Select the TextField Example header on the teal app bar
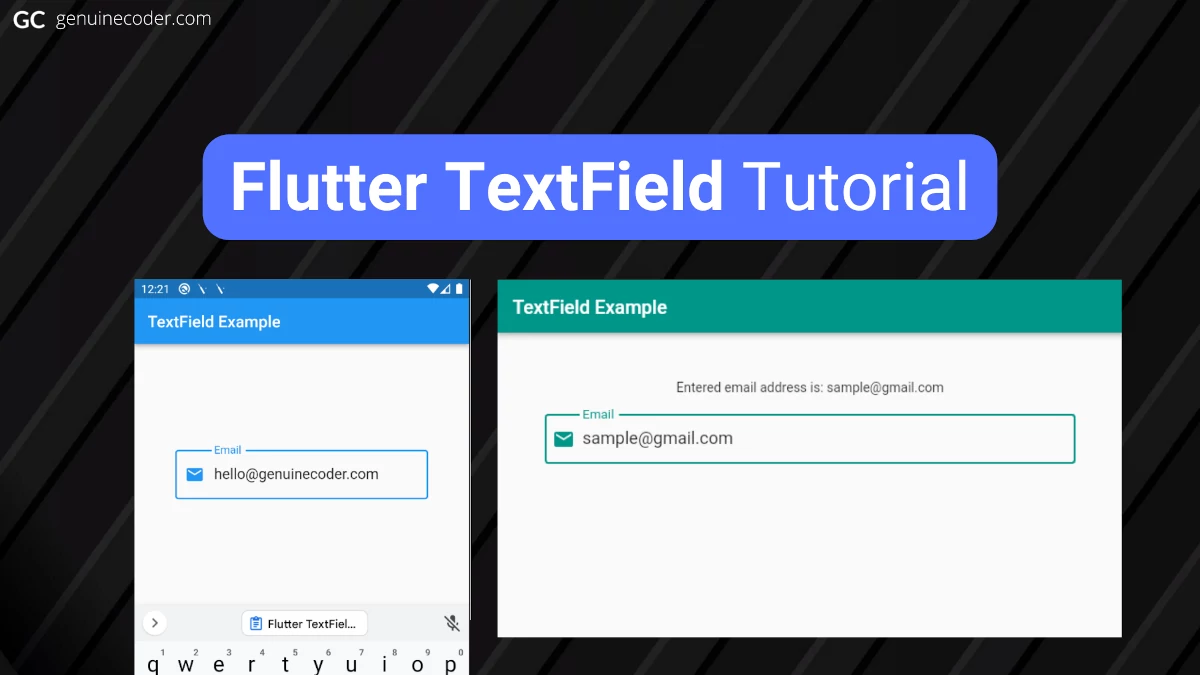This screenshot has height=675, width=1200. (x=589, y=307)
